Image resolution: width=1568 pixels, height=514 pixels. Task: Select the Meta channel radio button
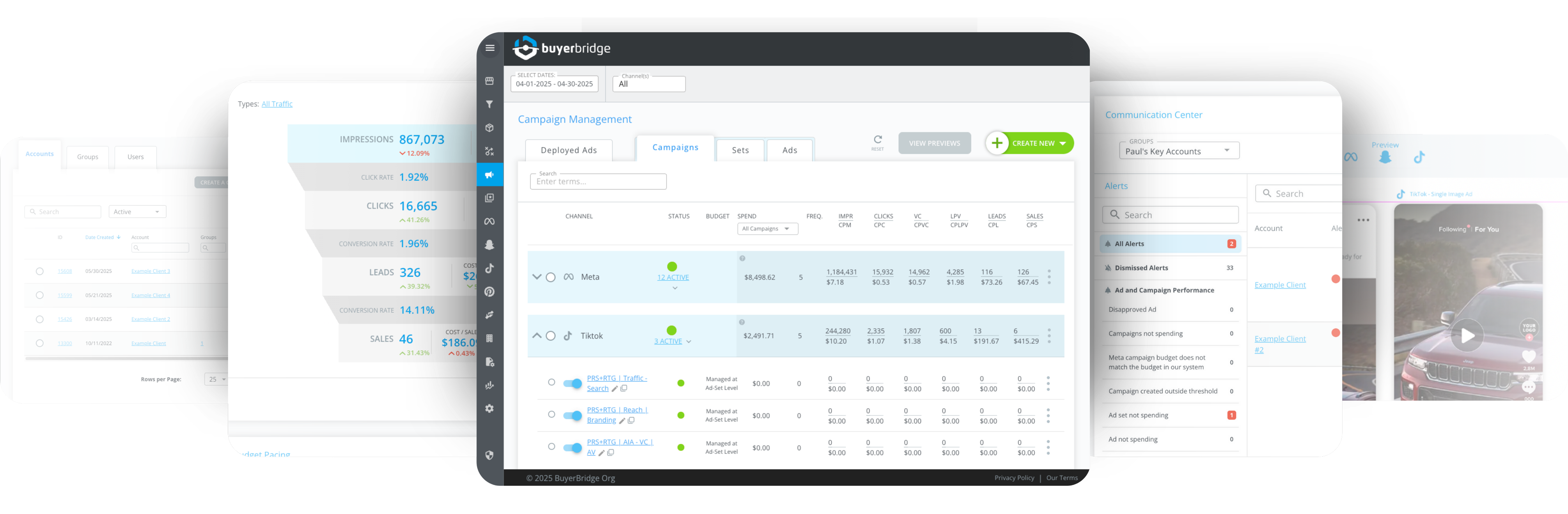click(550, 277)
